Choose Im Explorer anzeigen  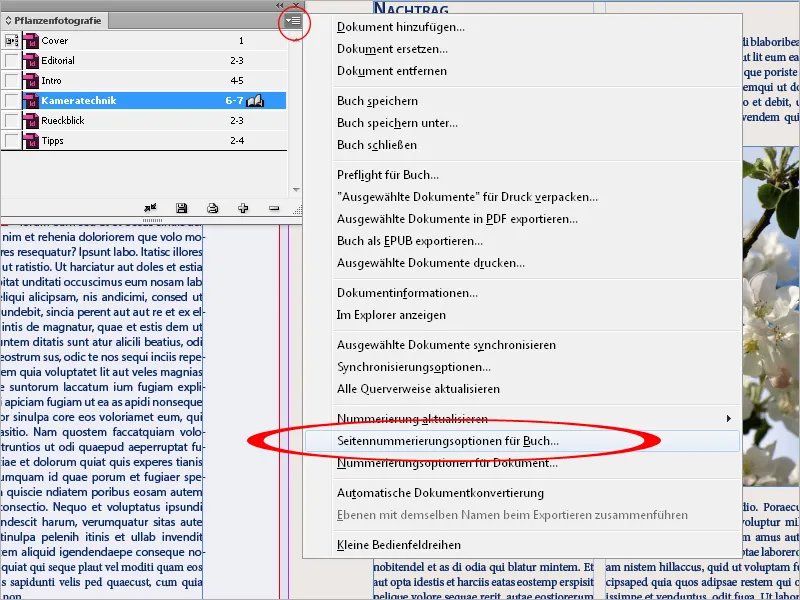tap(391, 315)
